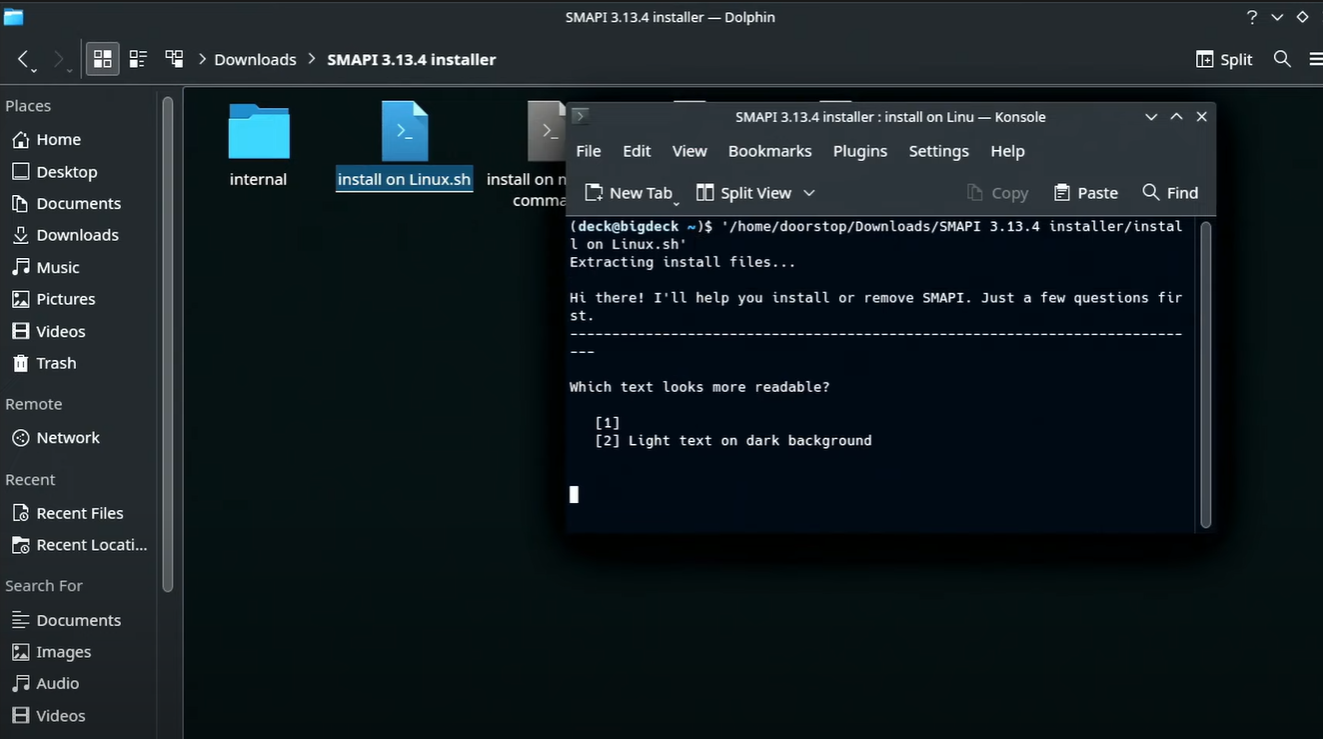Click the greyed Copy button in Konsole
This screenshot has width=1323, height=739.
click(x=997, y=193)
